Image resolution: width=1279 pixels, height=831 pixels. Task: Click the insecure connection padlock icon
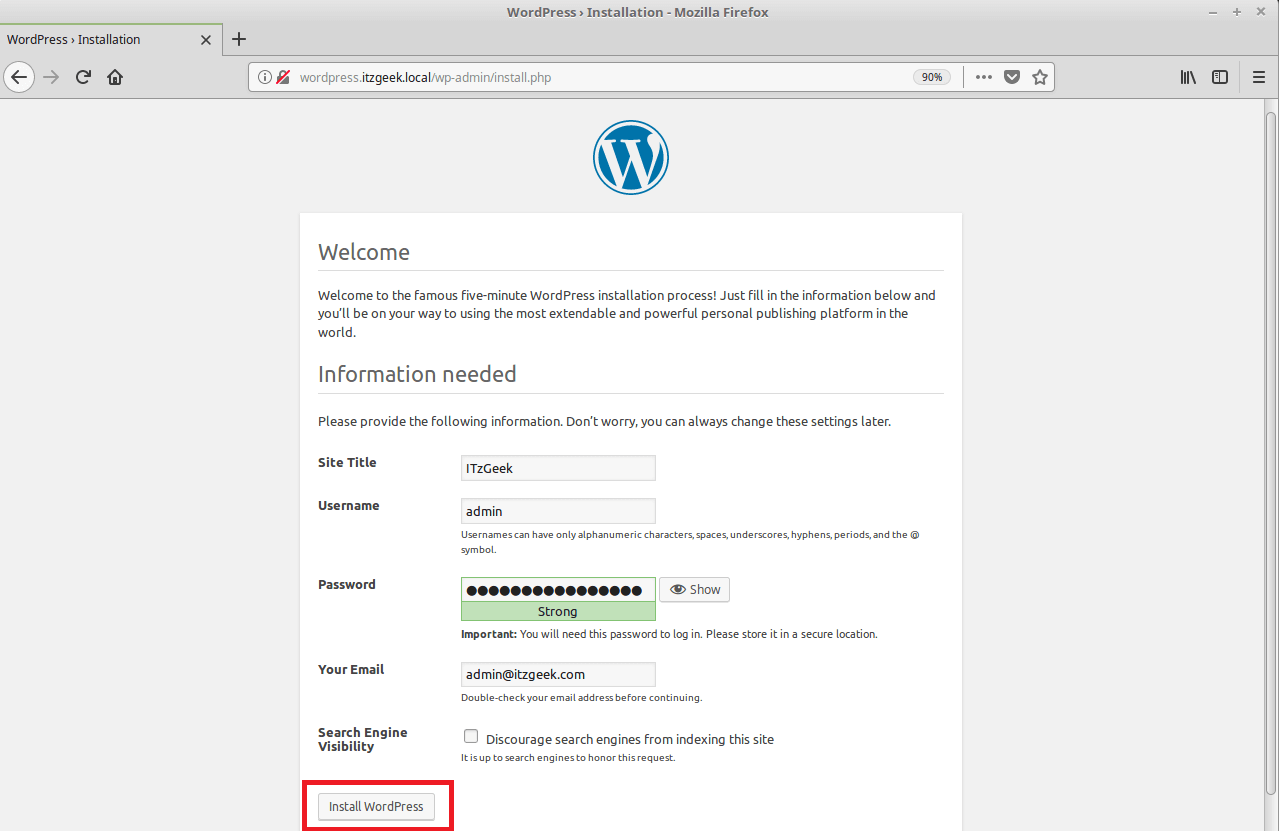(283, 77)
